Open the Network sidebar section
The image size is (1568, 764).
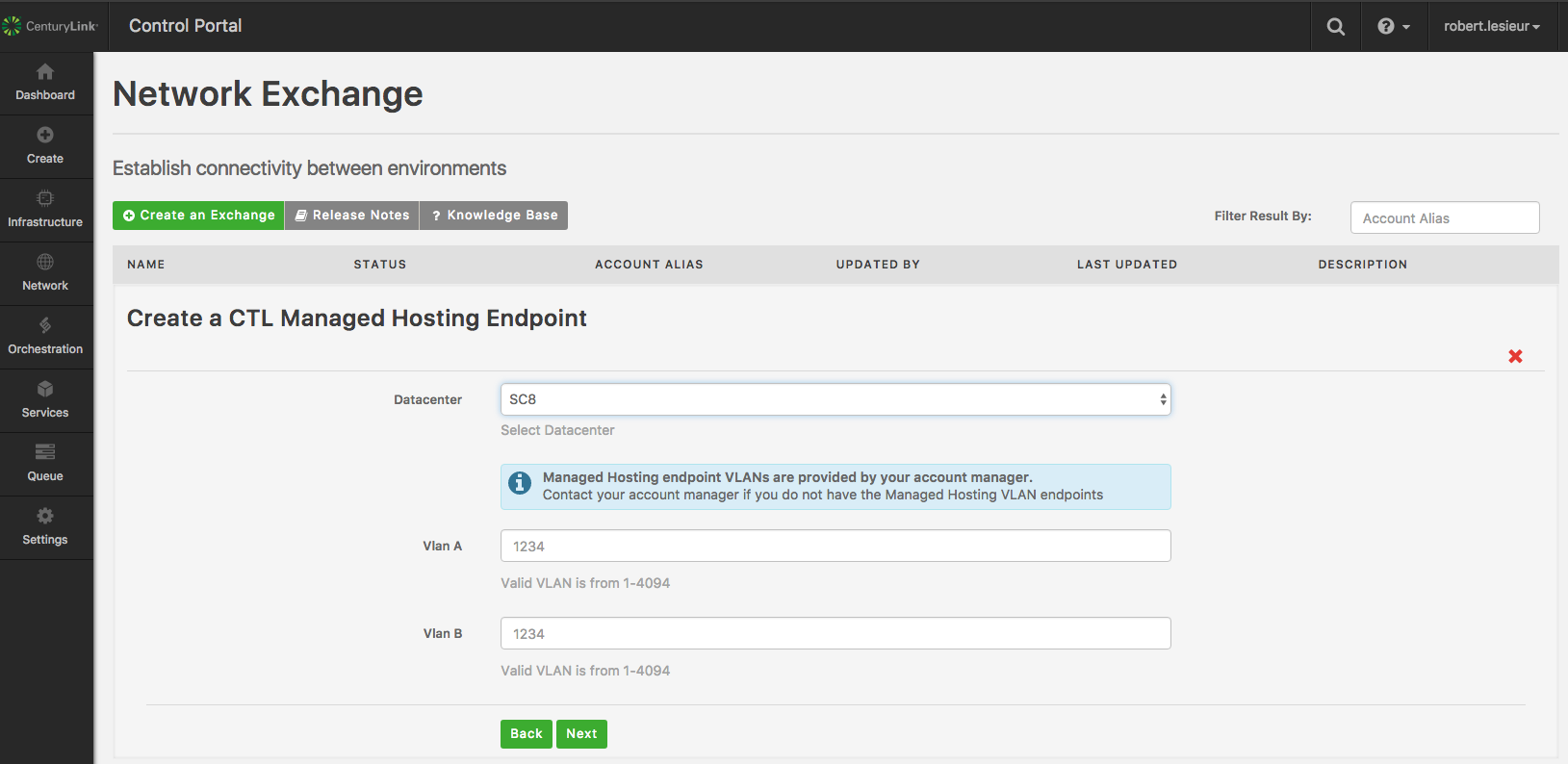45,273
